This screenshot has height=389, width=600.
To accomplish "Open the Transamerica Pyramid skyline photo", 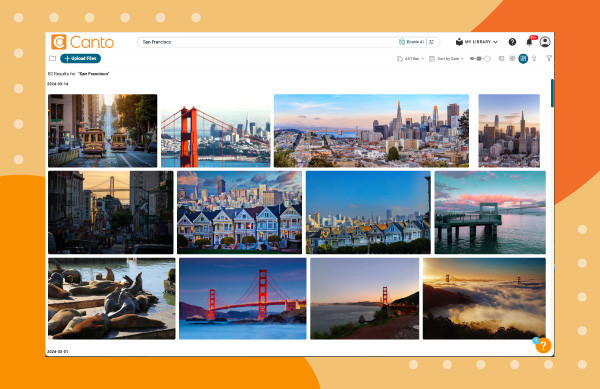I will pyautogui.click(x=509, y=130).
